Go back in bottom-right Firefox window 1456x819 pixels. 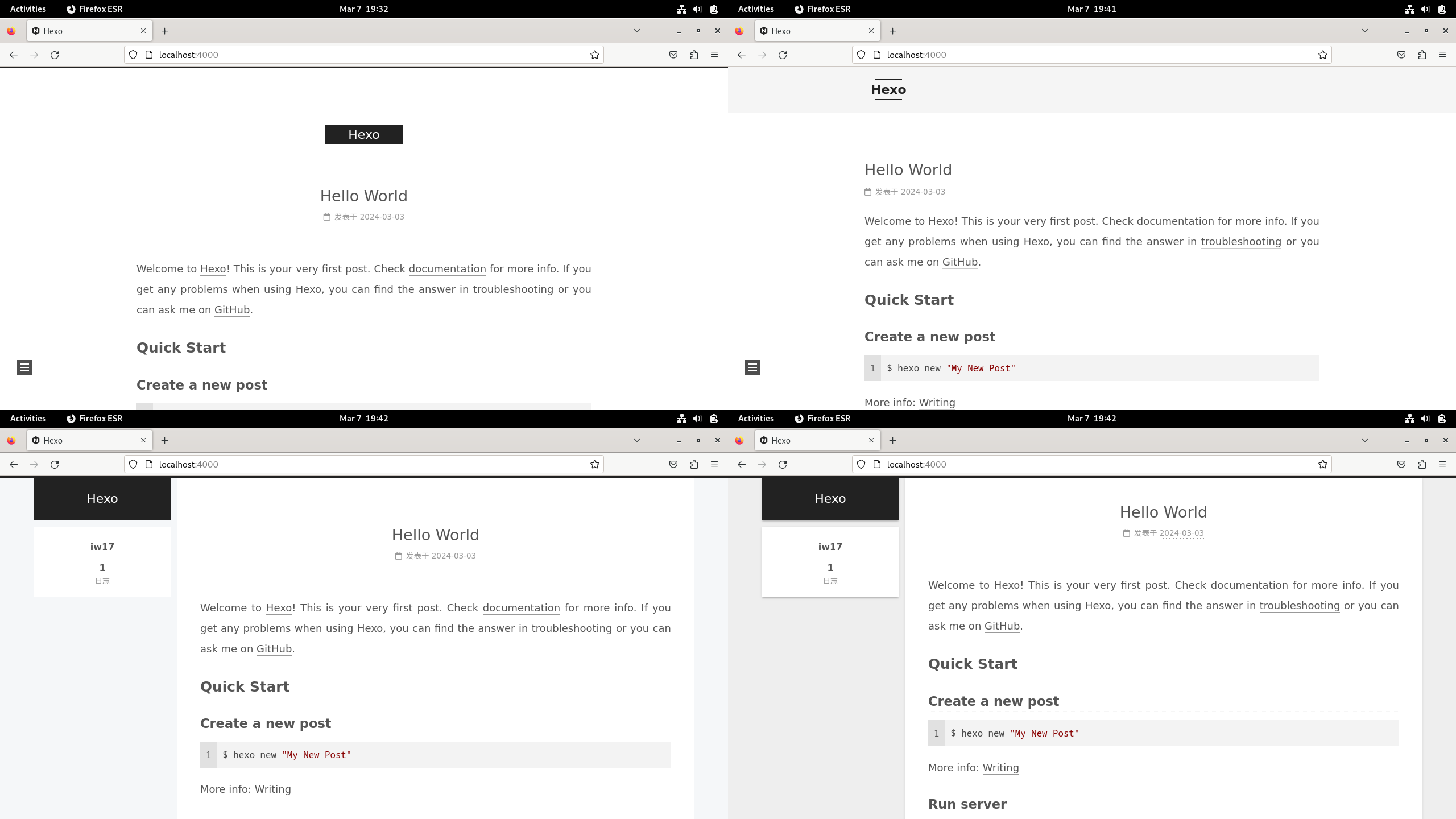pyautogui.click(x=742, y=464)
